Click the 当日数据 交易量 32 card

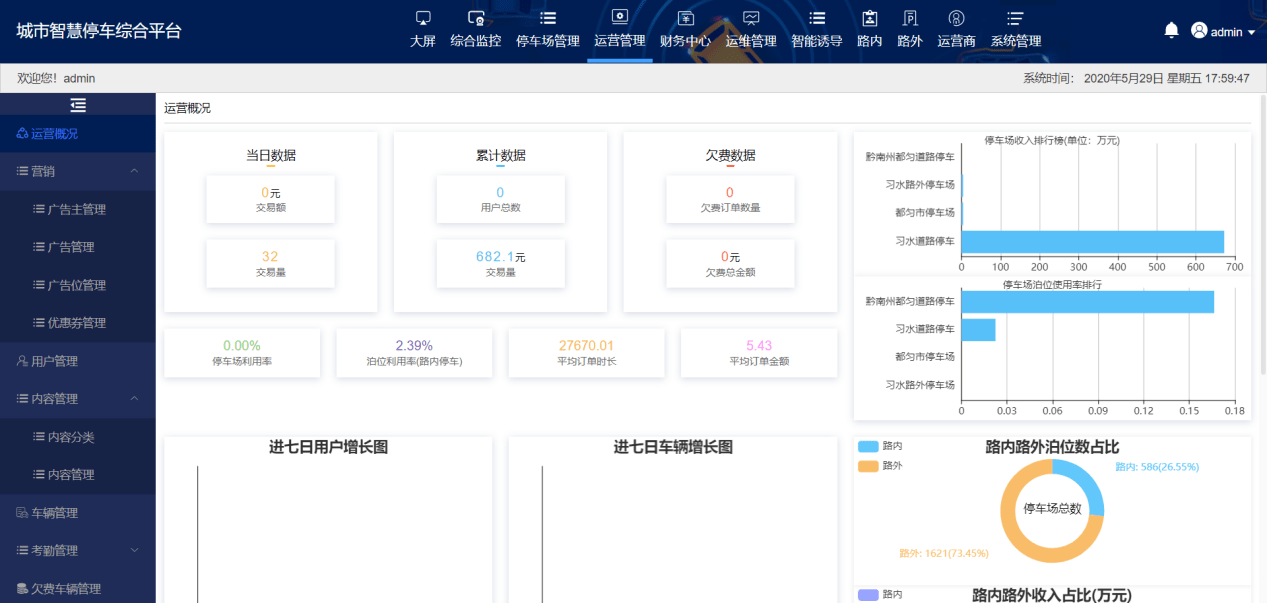click(270, 263)
